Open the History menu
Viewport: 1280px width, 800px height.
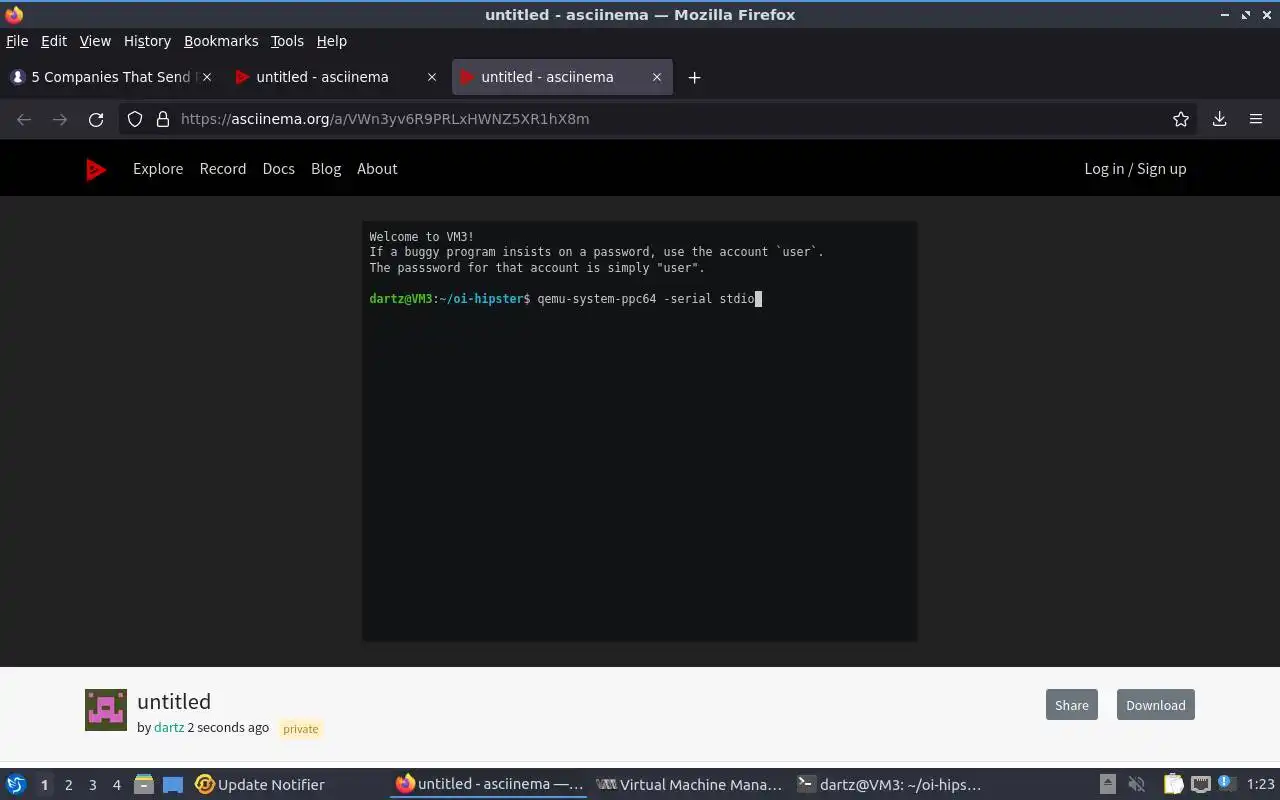click(147, 41)
